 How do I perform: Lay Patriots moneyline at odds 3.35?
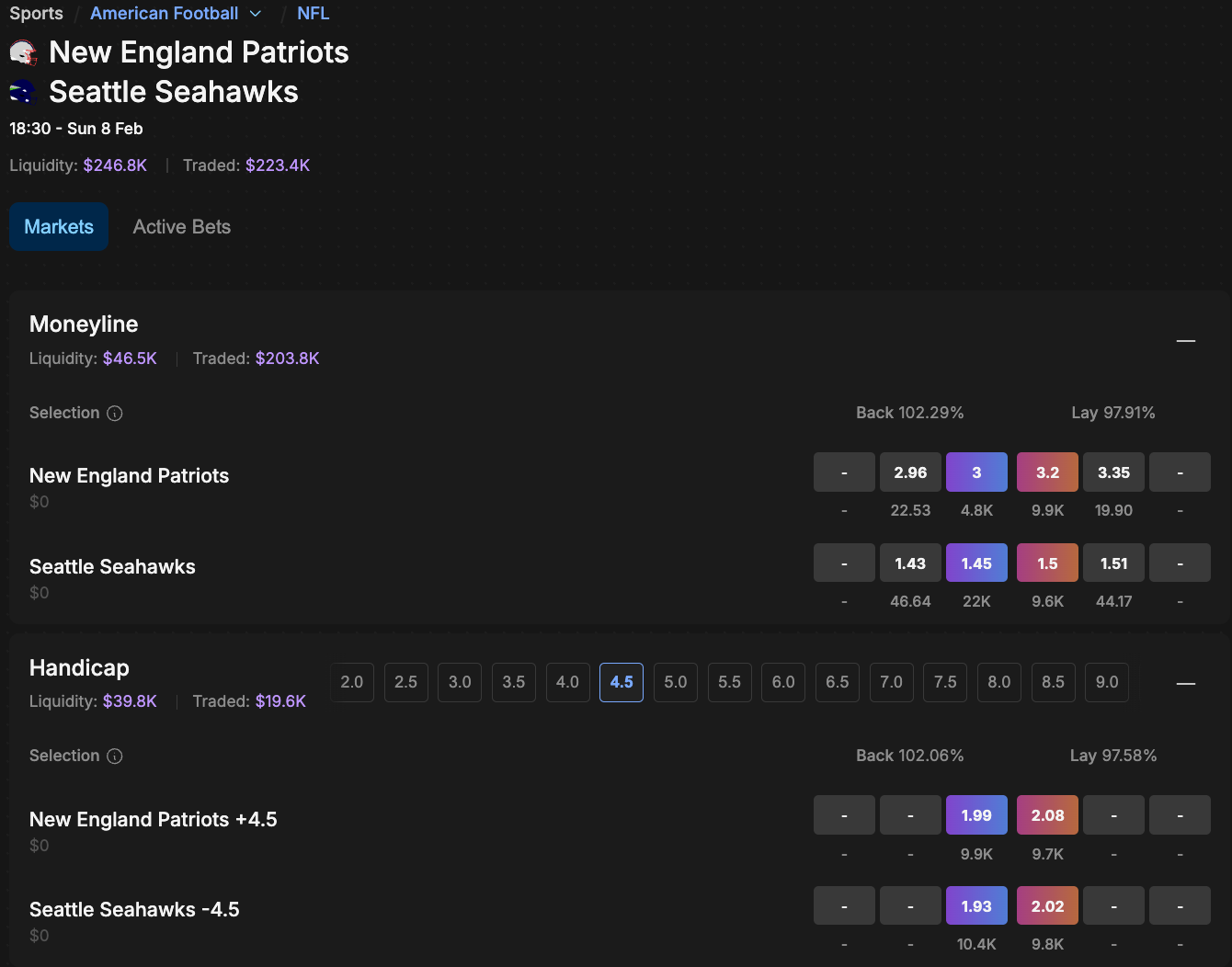click(x=1113, y=472)
